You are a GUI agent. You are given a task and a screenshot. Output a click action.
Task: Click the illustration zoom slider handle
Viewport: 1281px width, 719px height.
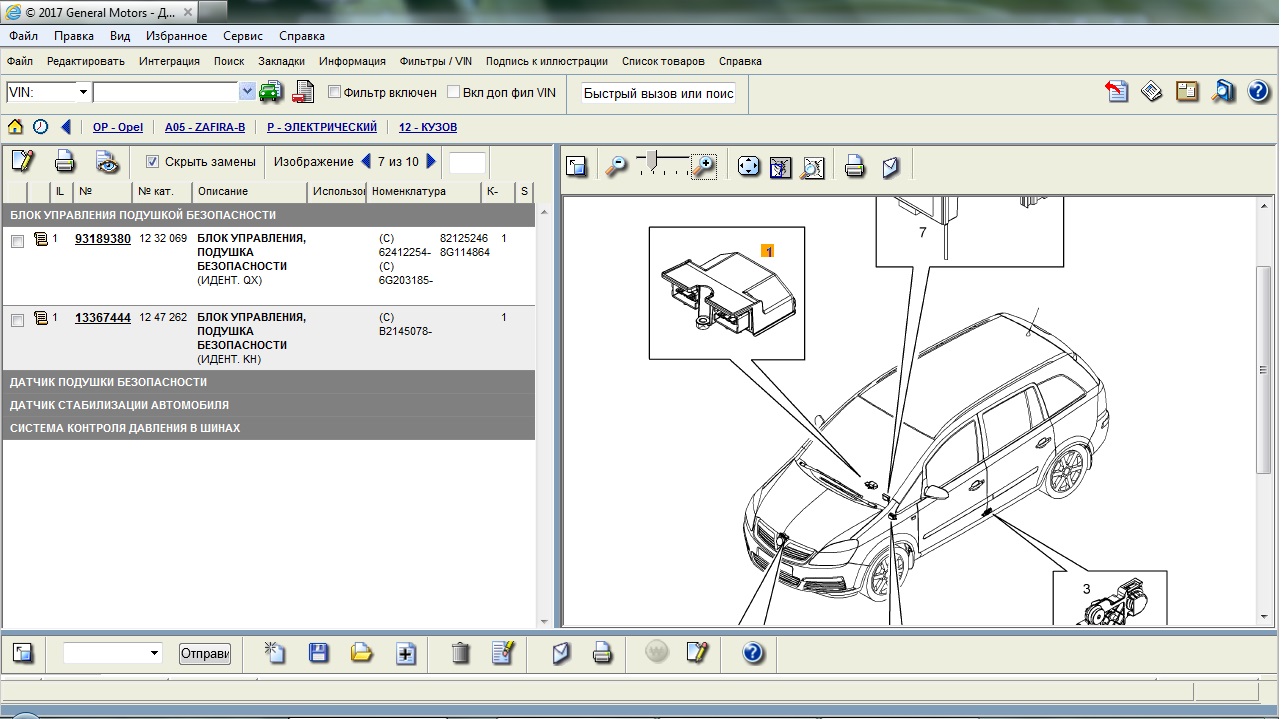click(x=652, y=159)
